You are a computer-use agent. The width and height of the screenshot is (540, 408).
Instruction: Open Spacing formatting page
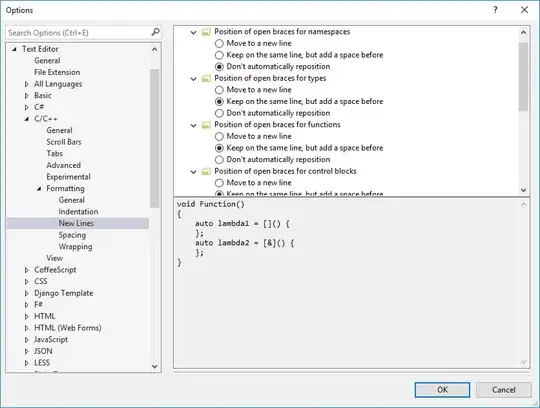(72, 235)
